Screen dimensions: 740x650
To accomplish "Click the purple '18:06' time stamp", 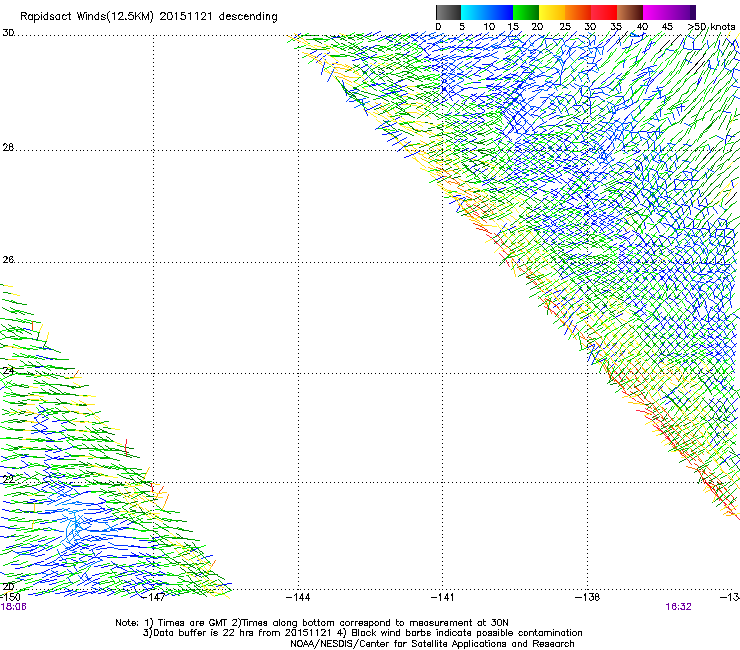I will pos(14,607).
